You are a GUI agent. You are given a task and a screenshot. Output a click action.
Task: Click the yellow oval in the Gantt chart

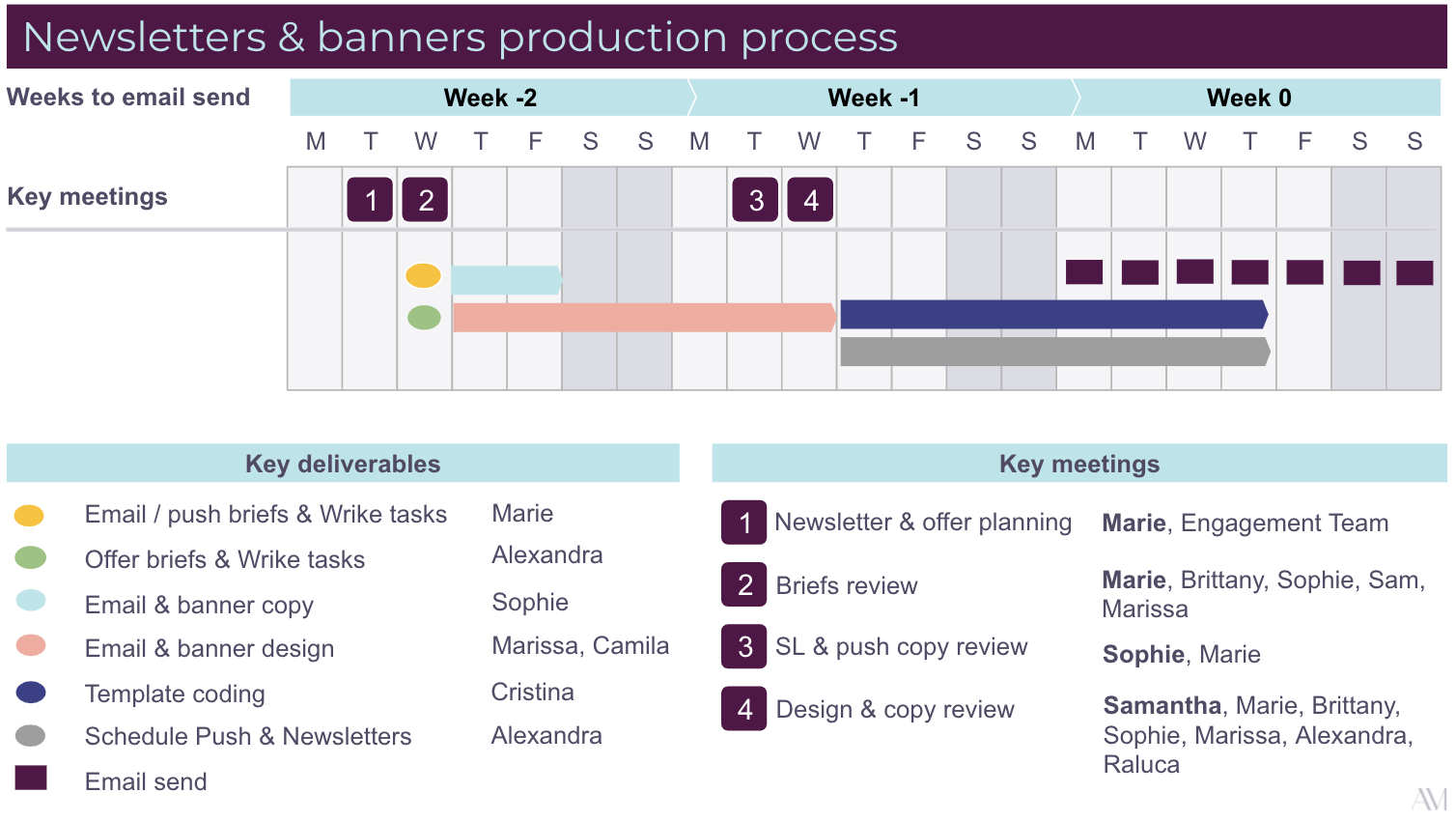(423, 275)
